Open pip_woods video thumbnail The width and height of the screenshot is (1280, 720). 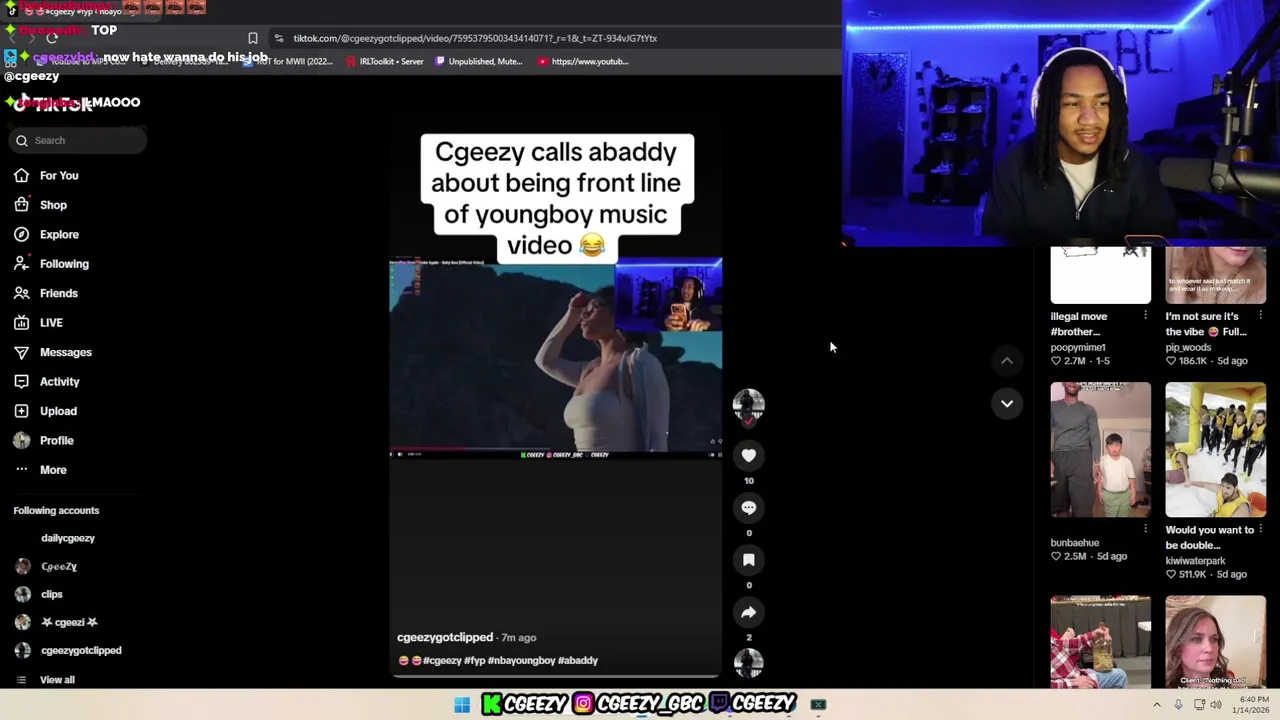pyautogui.click(x=1215, y=275)
